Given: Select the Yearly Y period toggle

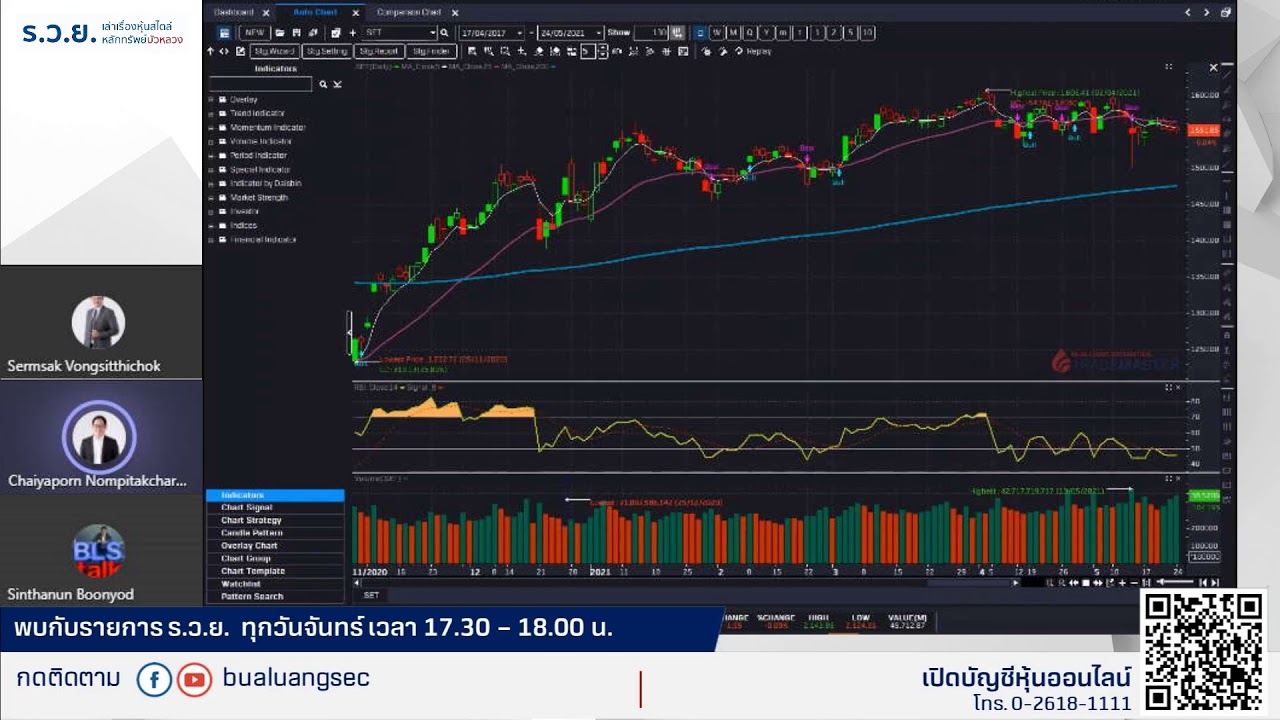Looking at the screenshot, I should (x=766, y=32).
